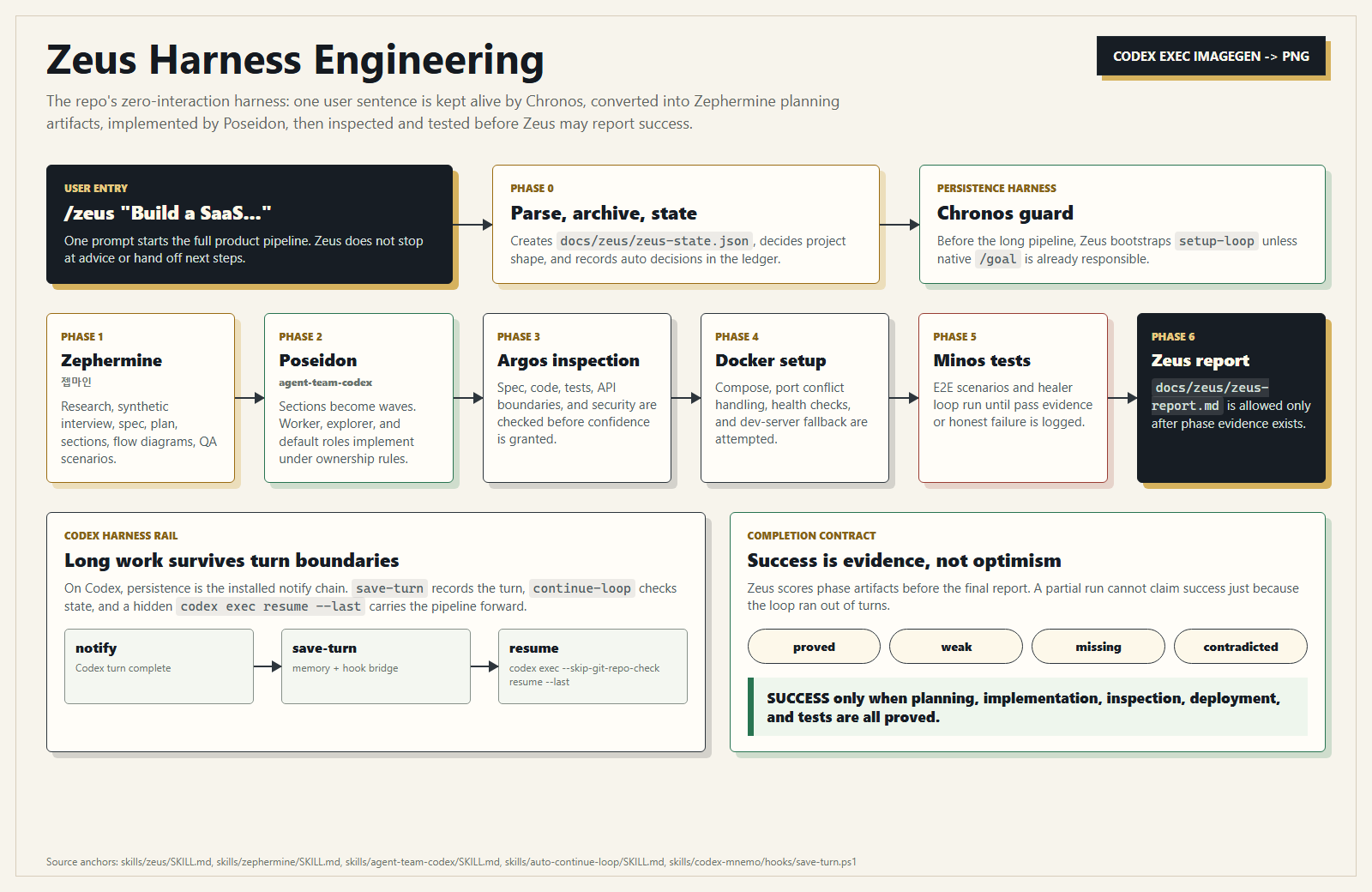This screenshot has width=1372, height=892.
Task: Select the PHASE 4 label
Action: tap(737, 337)
